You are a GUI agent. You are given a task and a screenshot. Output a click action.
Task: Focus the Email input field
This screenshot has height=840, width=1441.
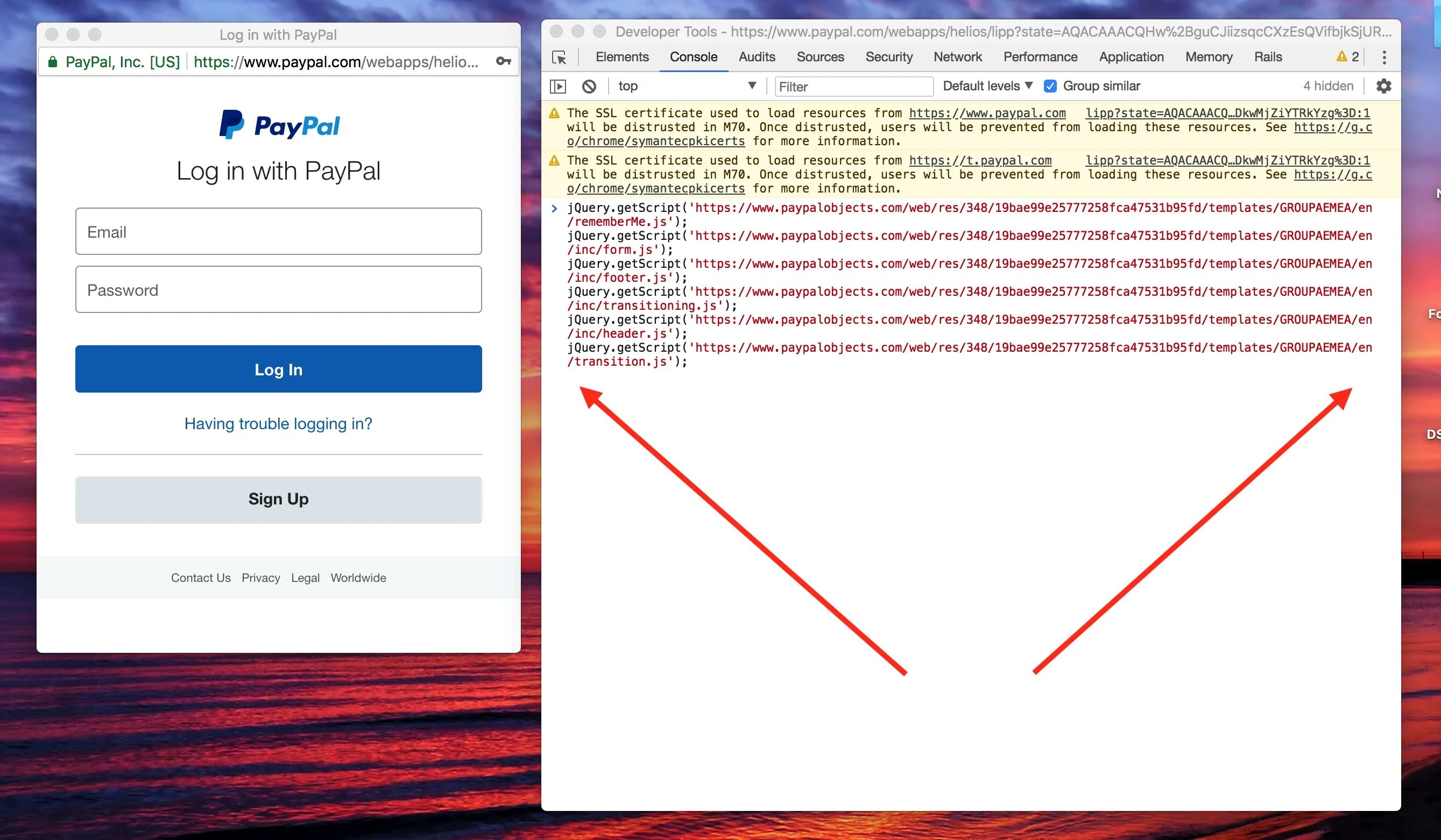coord(279,231)
